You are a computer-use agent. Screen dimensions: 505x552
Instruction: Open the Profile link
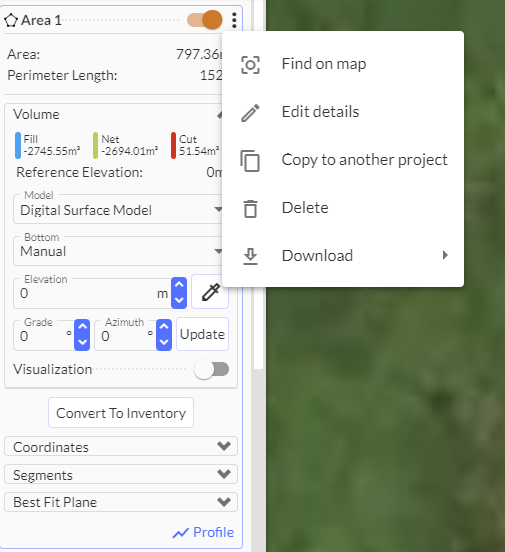point(203,532)
